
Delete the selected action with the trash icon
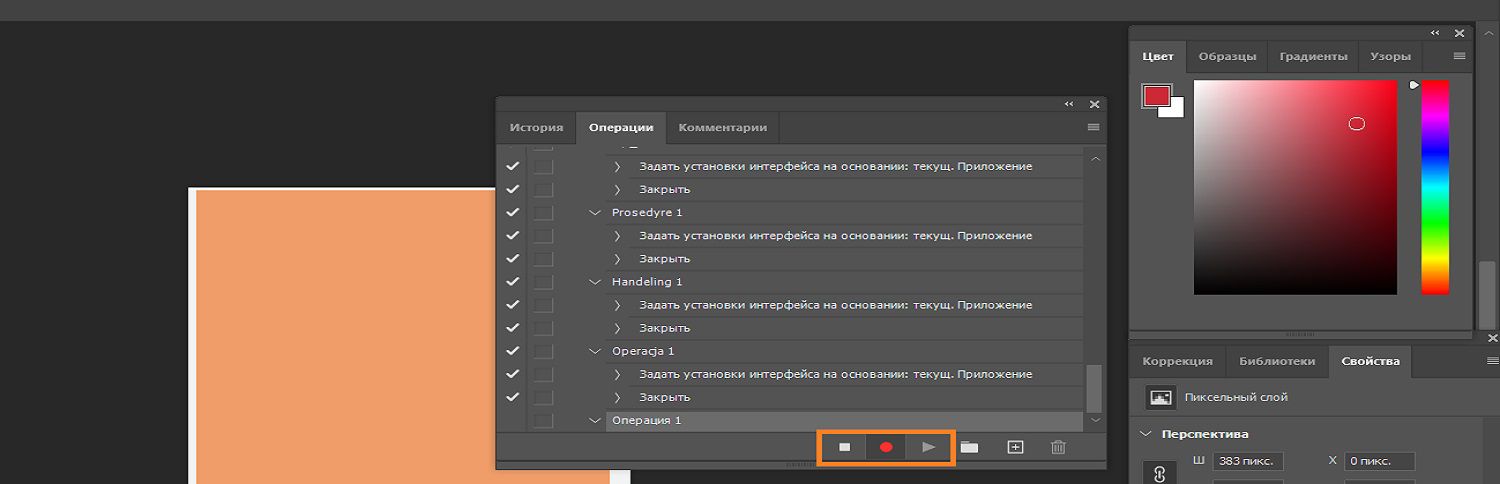coord(1058,447)
